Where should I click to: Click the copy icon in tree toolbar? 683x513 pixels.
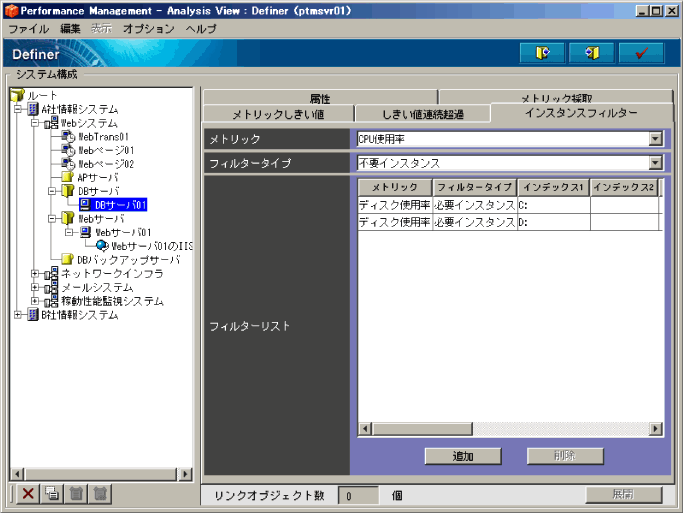tap(52, 493)
